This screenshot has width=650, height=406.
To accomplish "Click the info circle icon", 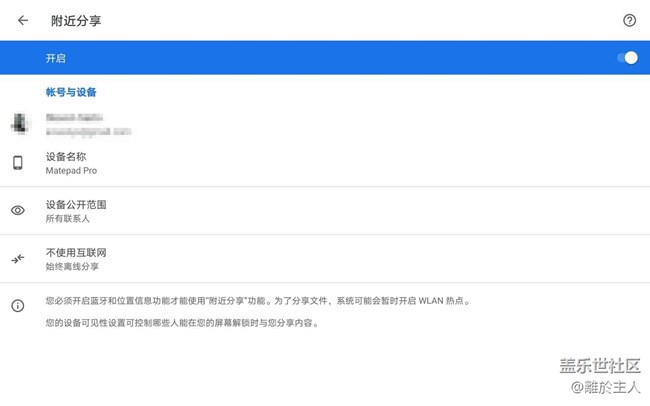I will coord(18,305).
